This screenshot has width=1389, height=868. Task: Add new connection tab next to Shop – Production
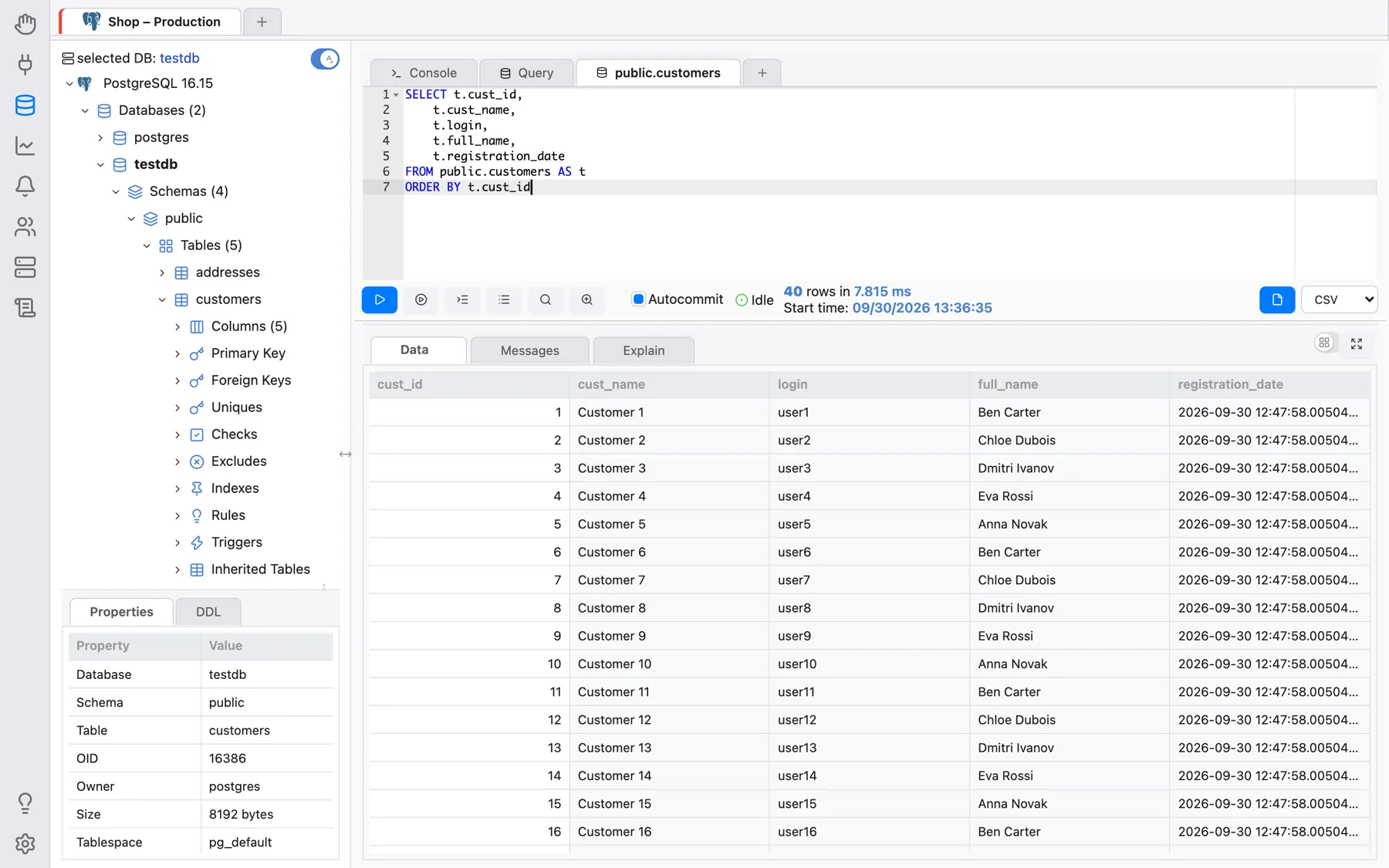coord(262,22)
